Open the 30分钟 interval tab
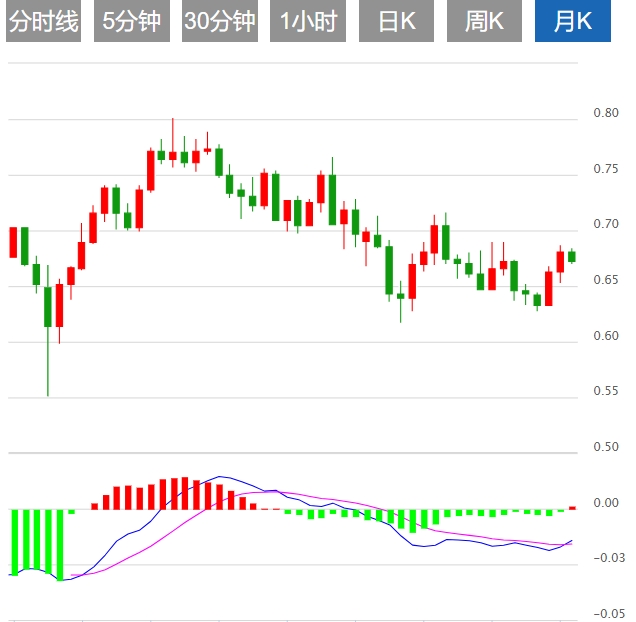636x622 pixels. point(220,22)
